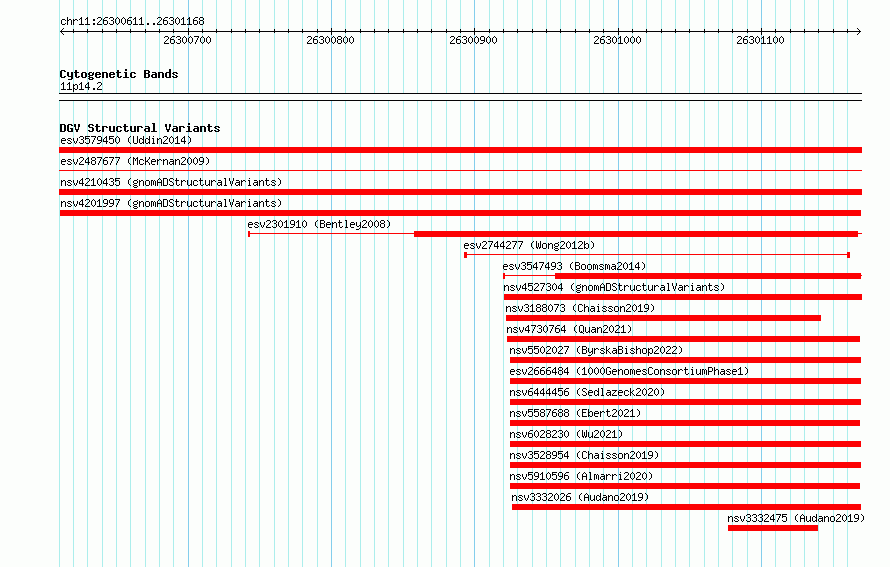Image resolution: width=890 pixels, height=567 pixels.
Task: Open nsv6028230 (Wu2021) variant
Action: pos(566,434)
